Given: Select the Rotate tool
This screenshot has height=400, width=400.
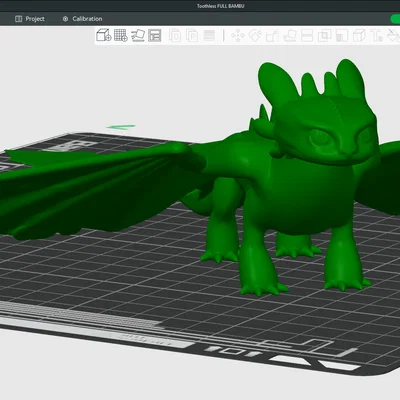Looking at the screenshot, I should point(255,36).
